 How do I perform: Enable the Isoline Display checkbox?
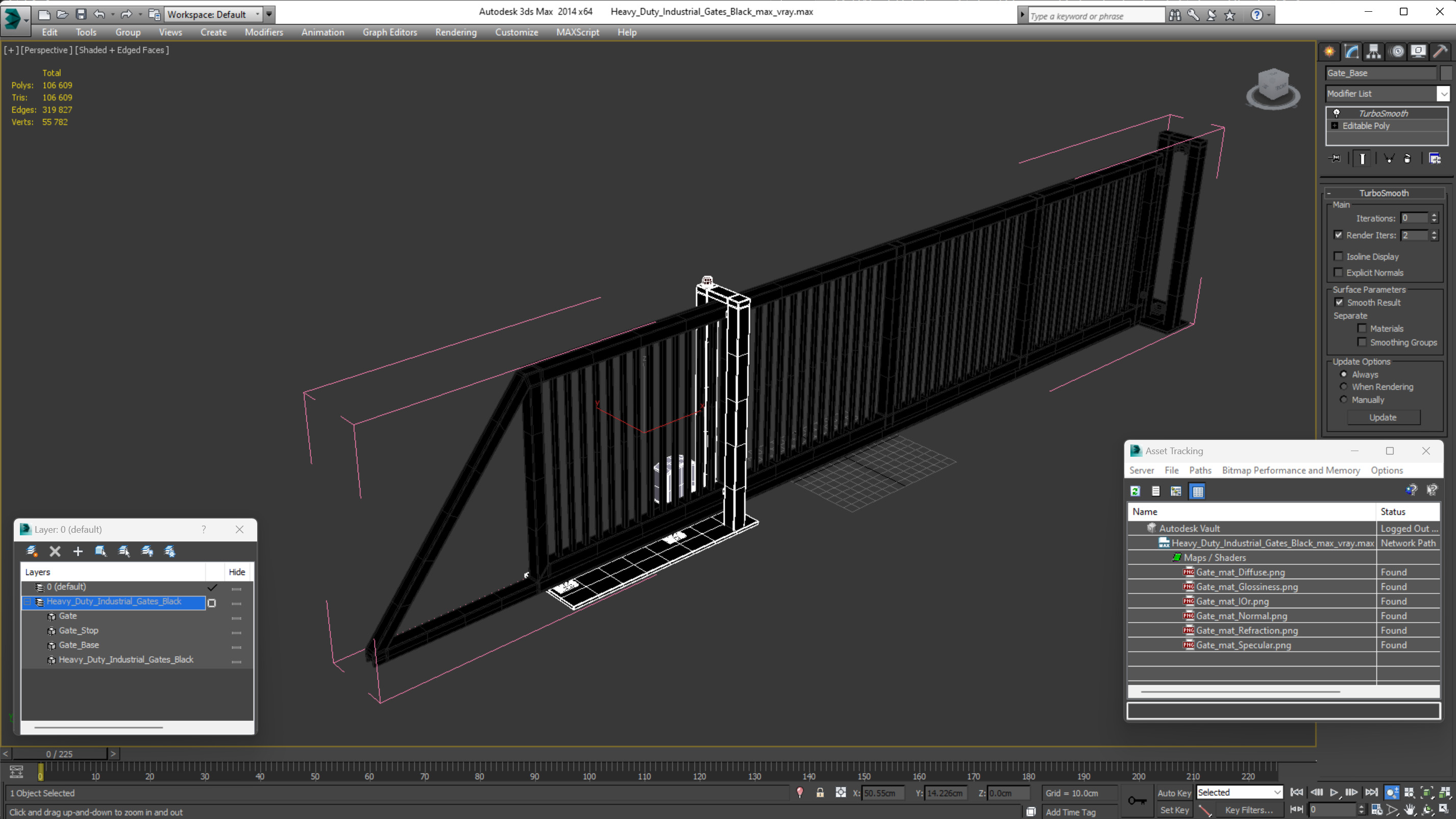pos(1339,256)
